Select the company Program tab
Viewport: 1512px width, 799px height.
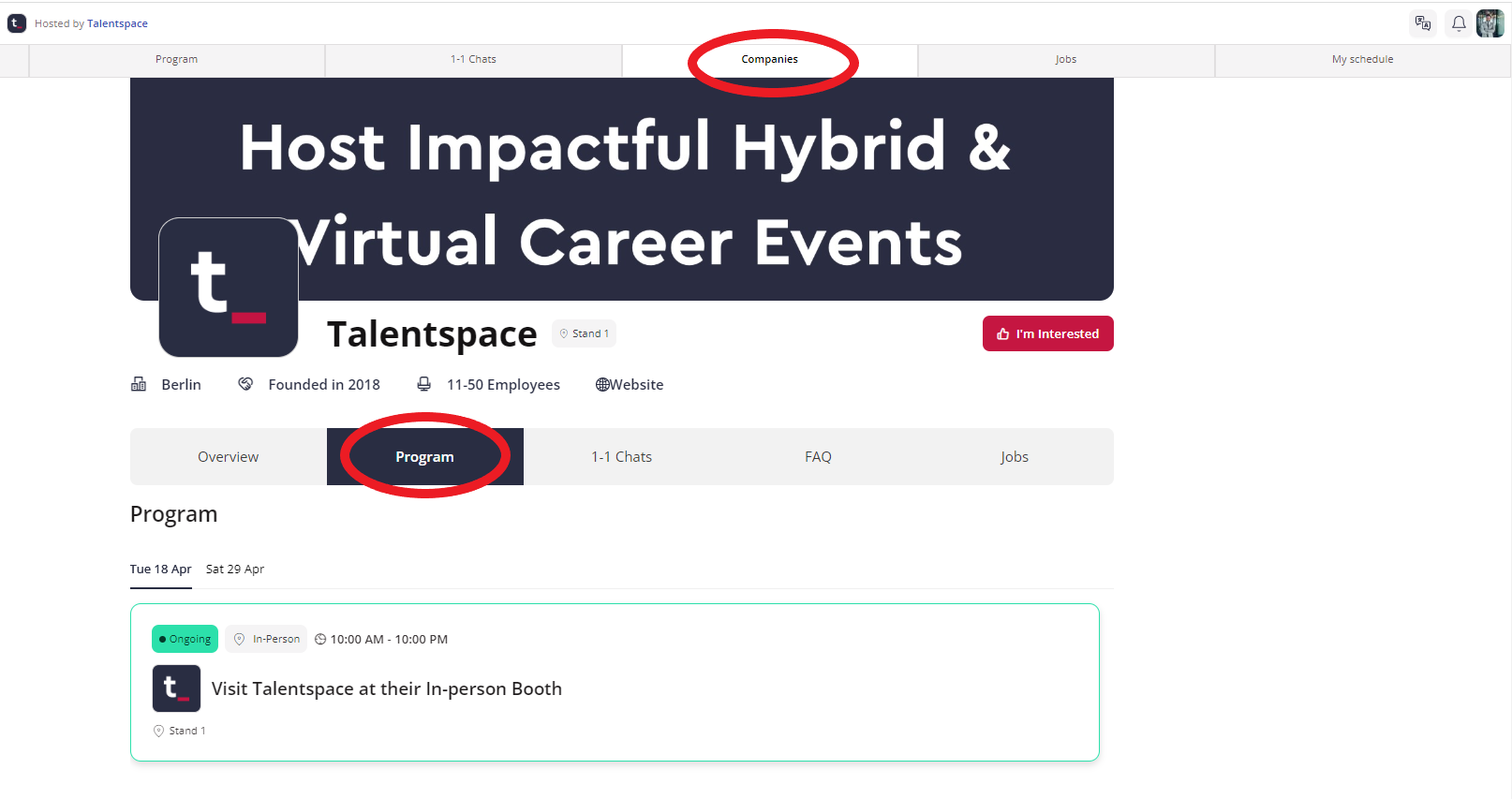click(425, 457)
